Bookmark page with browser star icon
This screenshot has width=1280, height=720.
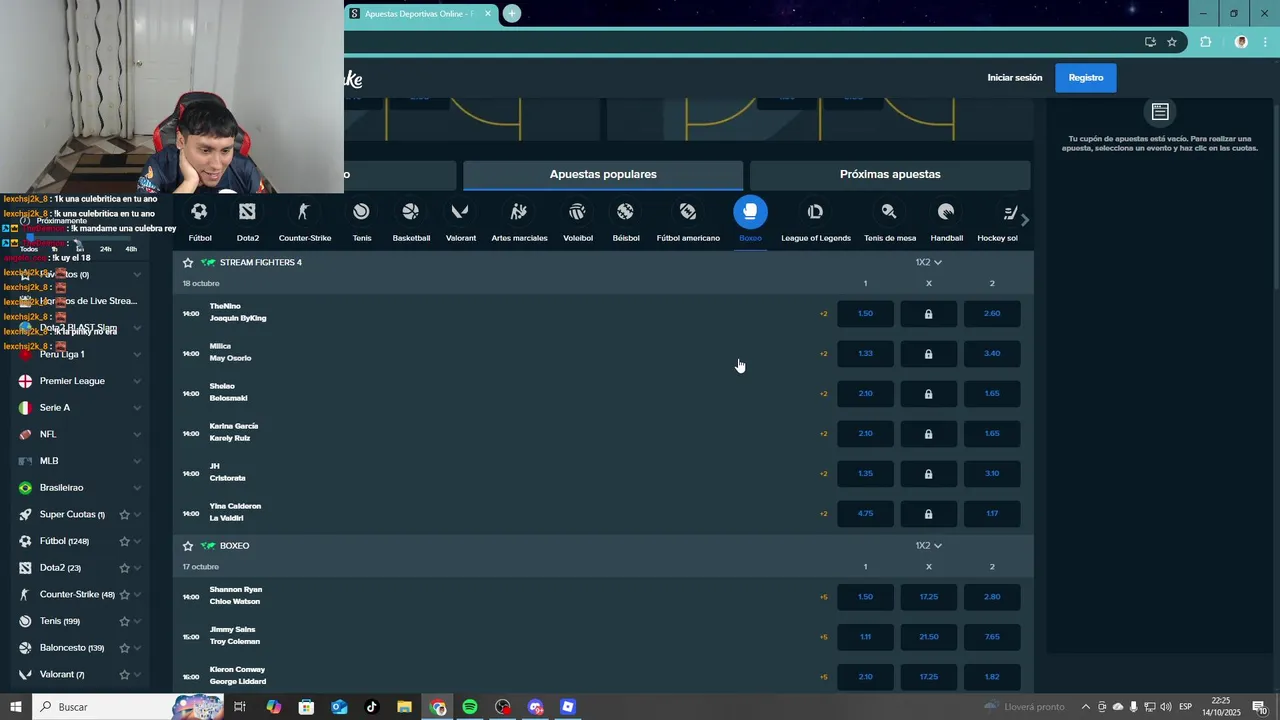pyautogui.click(x=1172, y=42)
